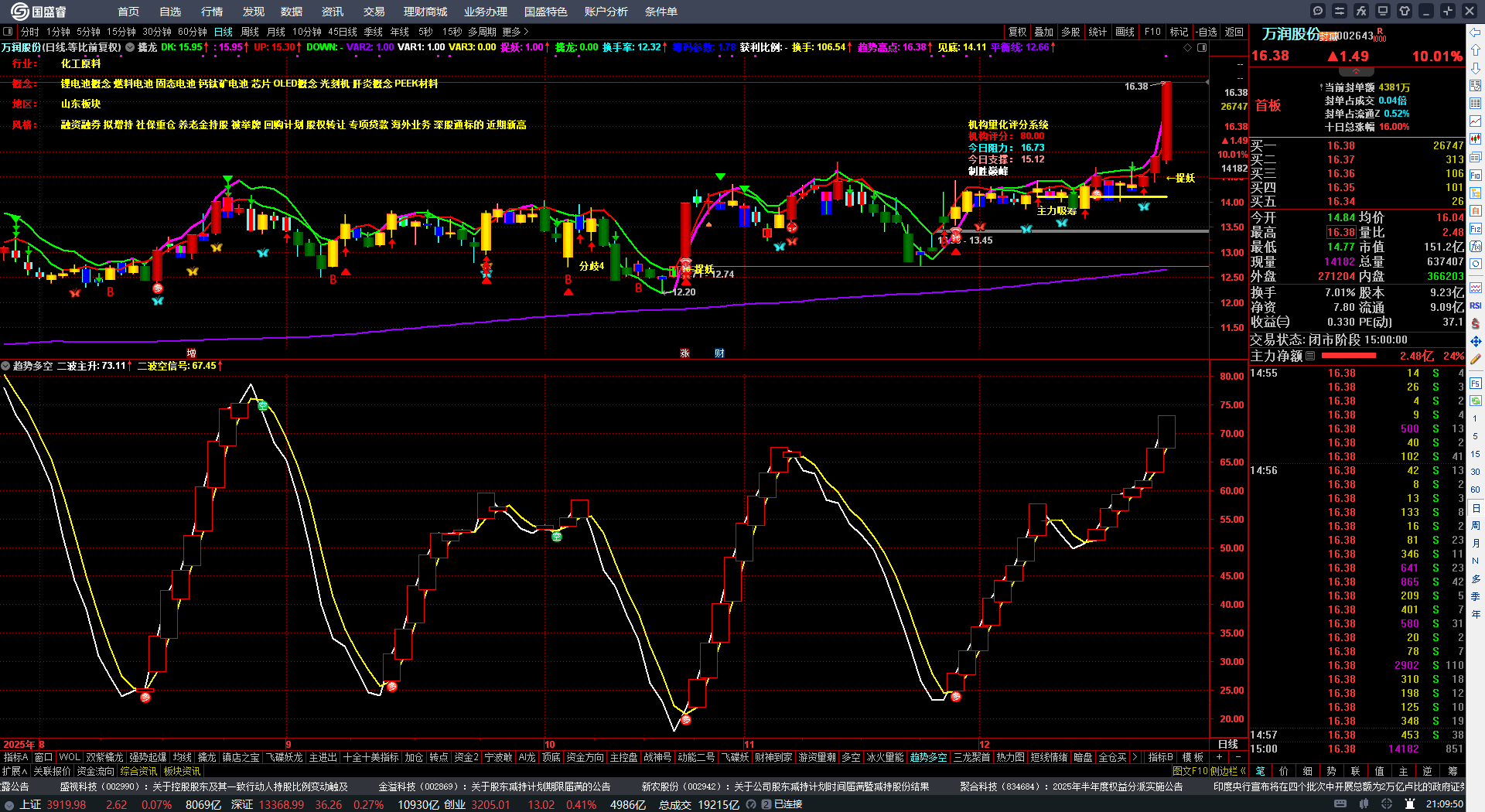Screen dimensions: 1485x812
Task: Click the 返回 button
Action: (1234, 32)
